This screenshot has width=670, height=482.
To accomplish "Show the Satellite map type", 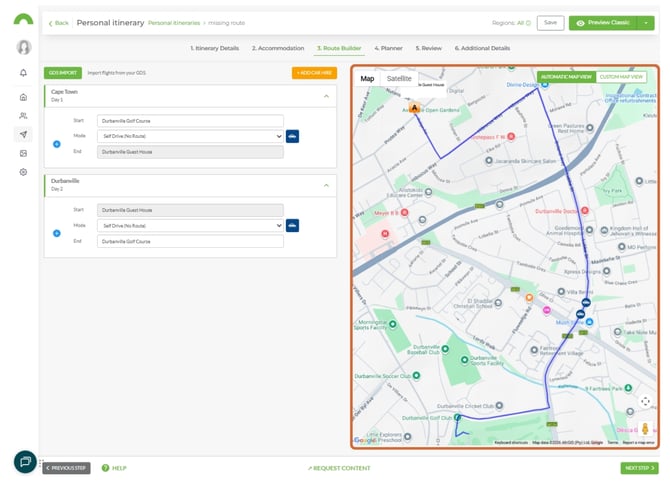I will [399, 79].
